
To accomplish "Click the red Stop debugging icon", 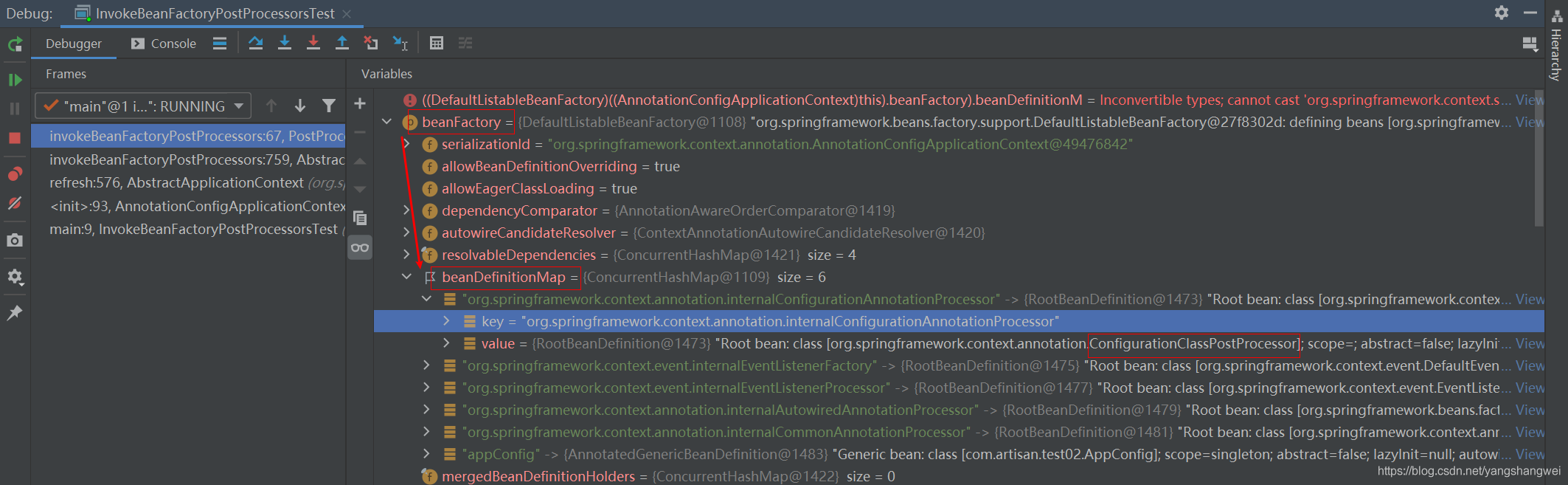I will point(15,138).
